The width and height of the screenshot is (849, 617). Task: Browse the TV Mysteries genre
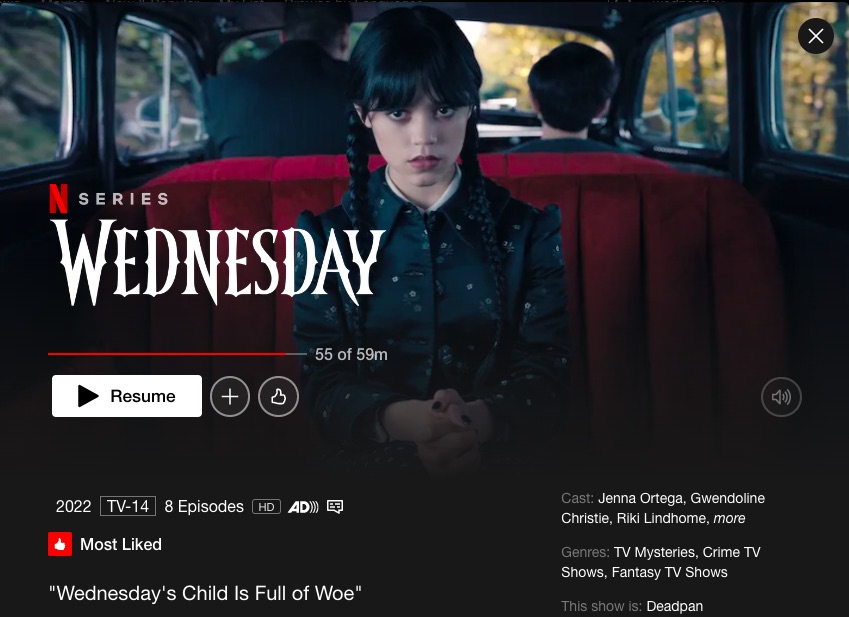tap(656, 552)
